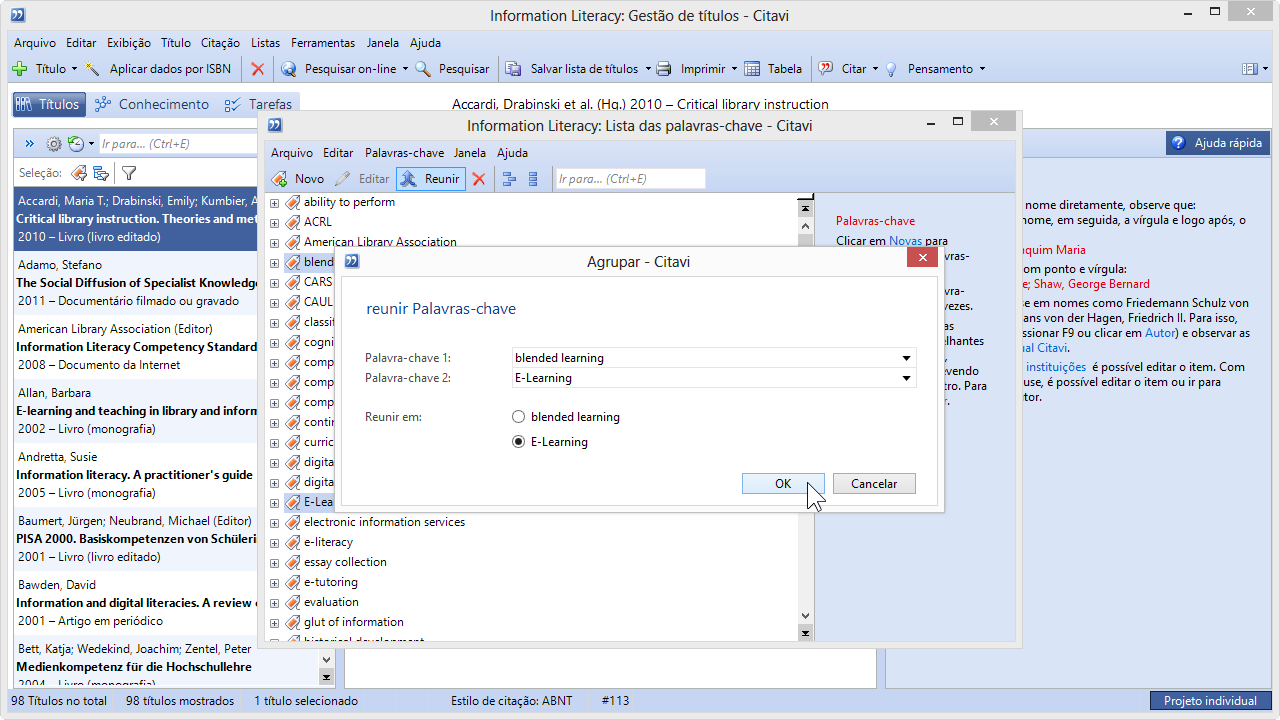
Task: Select the blended learning radio button
Action: [518, 417]
